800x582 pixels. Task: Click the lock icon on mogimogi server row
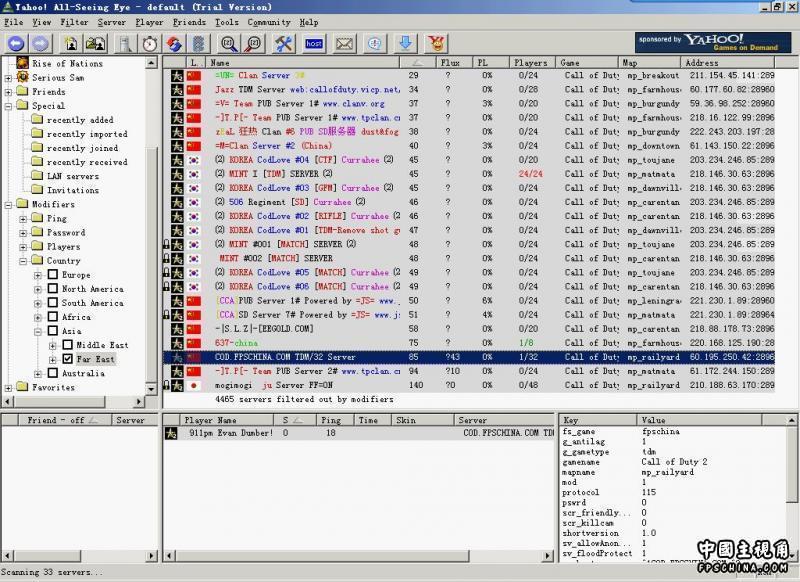tap(166, 385)
